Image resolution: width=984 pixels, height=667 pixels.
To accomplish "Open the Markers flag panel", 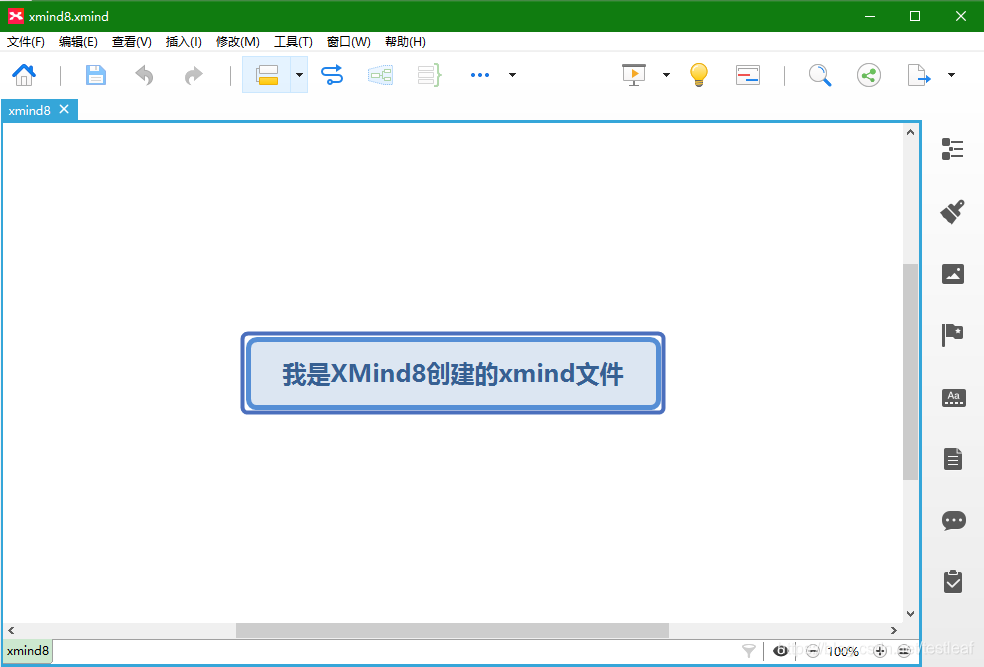I will (x=953, y=334).
